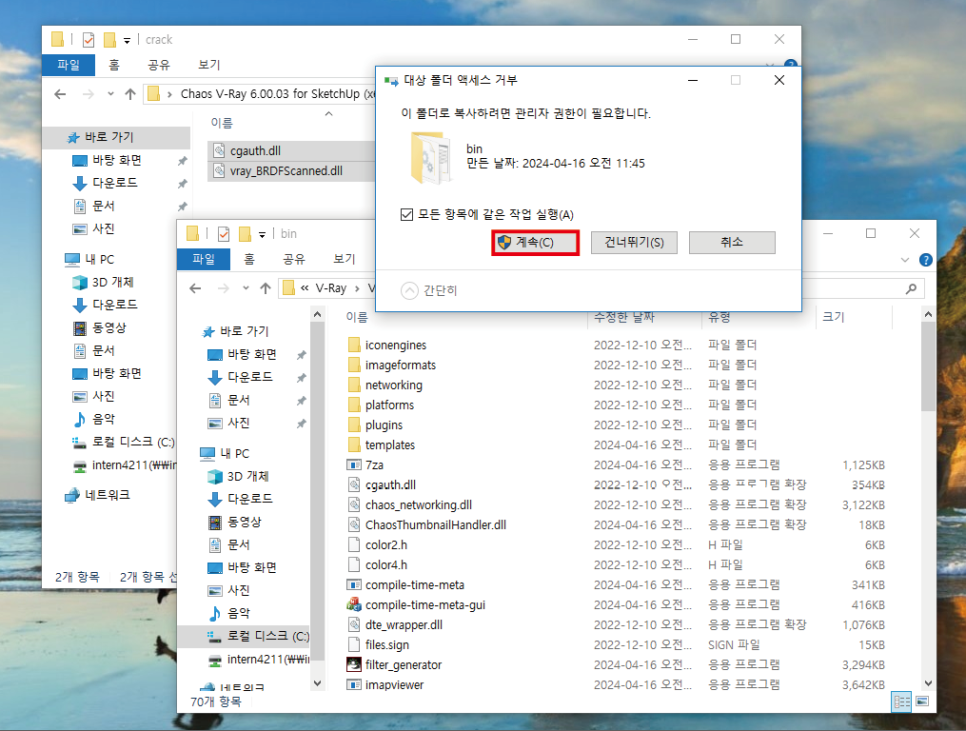Open 홈 tab in crack window
Viewport: 966px width, 731px height.
[114, 65]
